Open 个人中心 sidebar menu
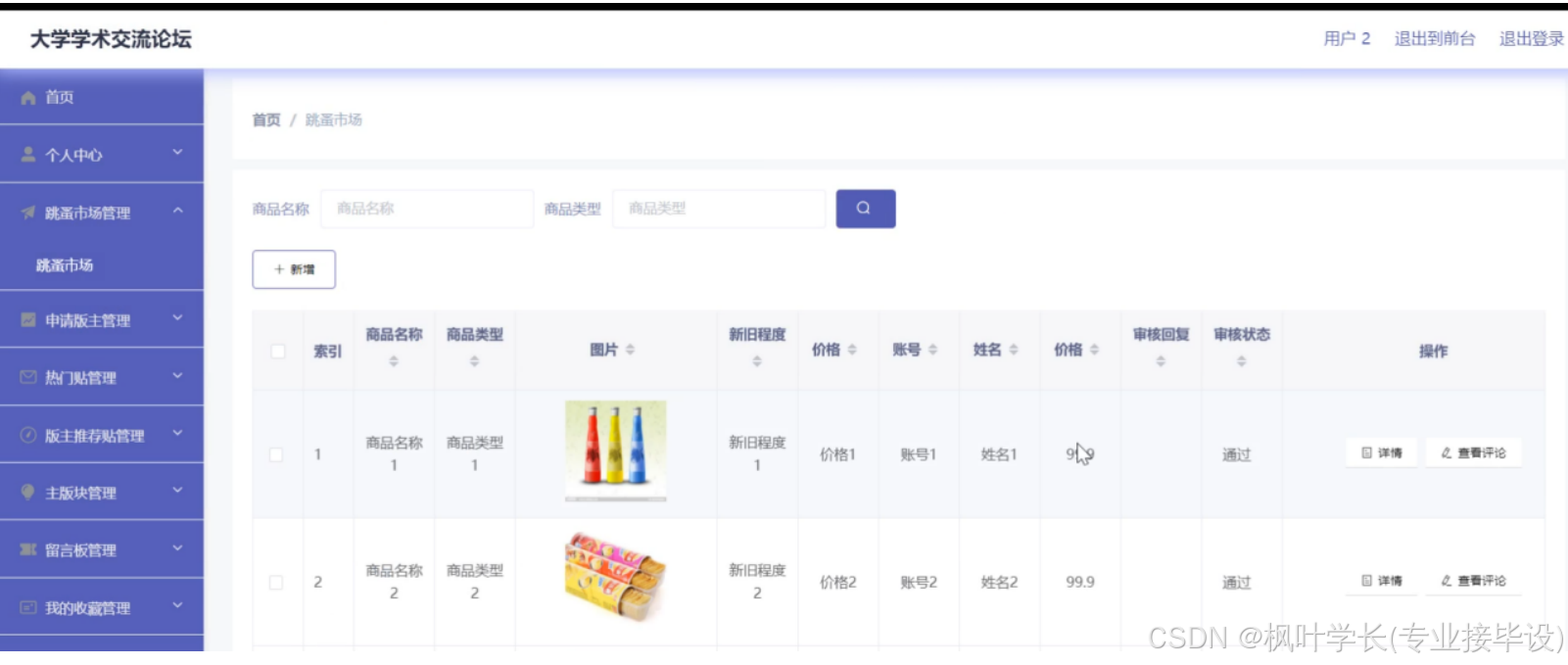 tap(102, 155)
